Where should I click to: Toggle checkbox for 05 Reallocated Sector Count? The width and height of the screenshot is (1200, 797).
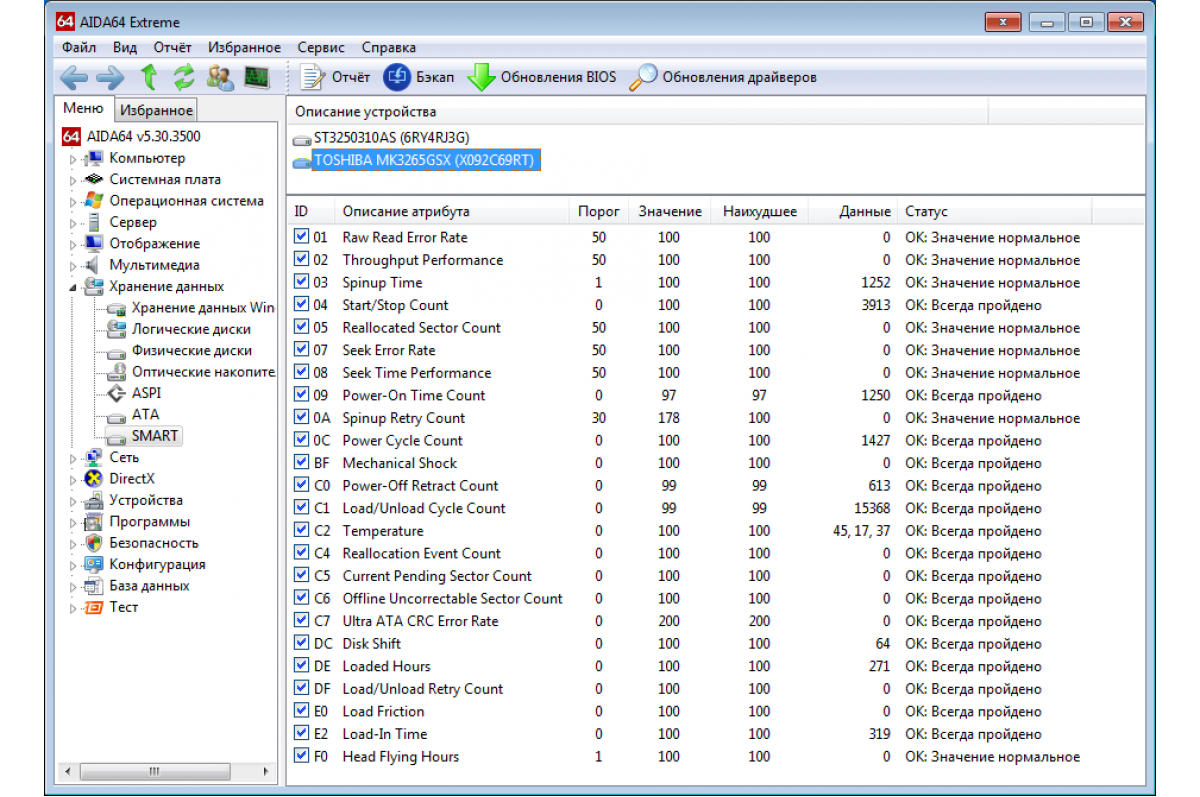pyautogui.click(x=302, y=327)
